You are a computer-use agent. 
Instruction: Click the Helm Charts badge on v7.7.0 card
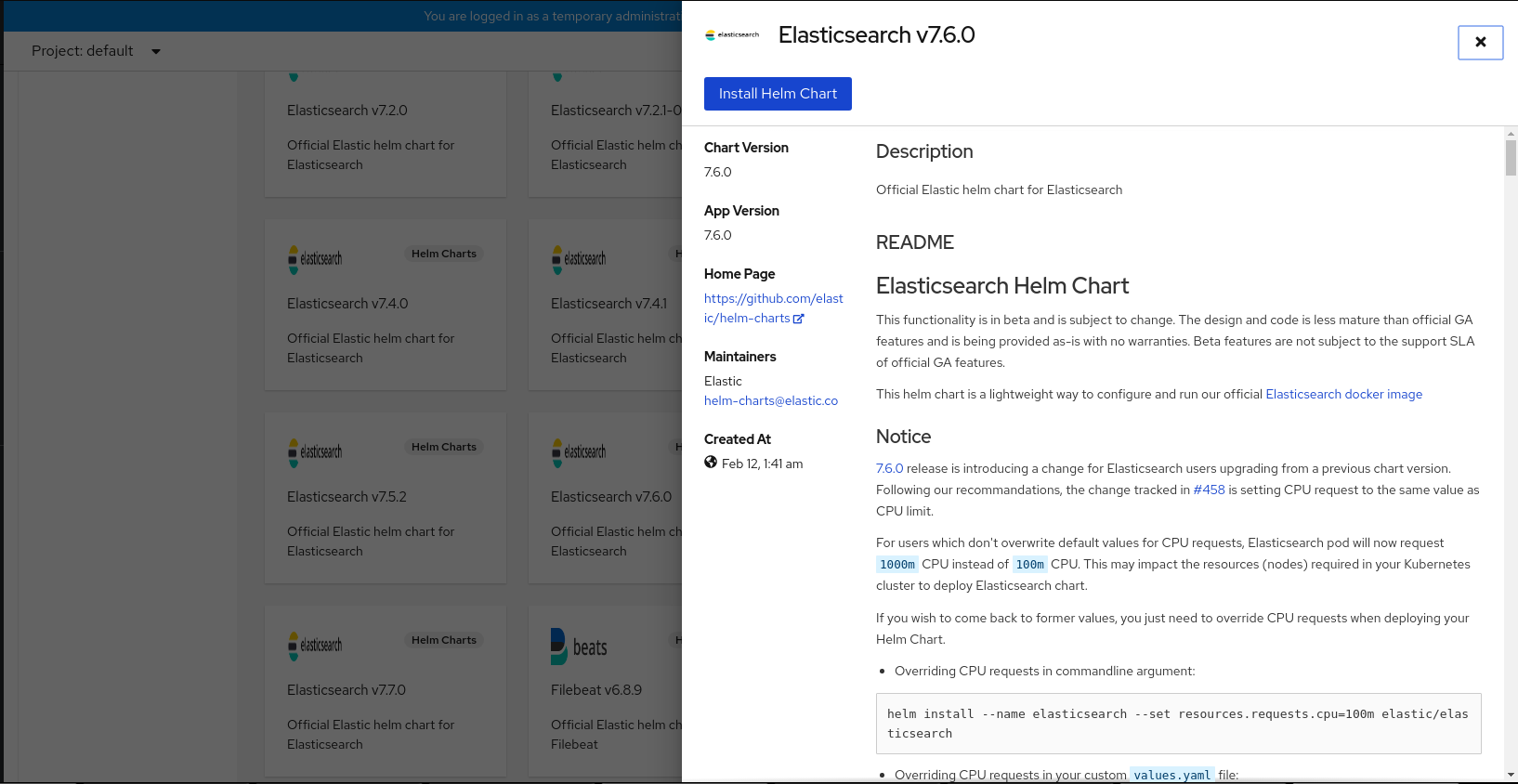444,640
